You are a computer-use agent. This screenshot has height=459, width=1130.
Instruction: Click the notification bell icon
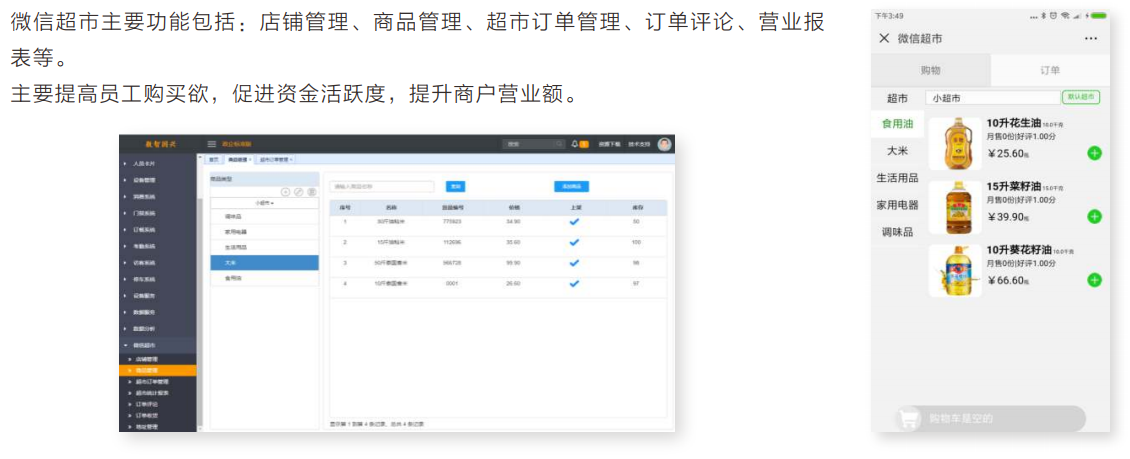(x=574, y=144)
